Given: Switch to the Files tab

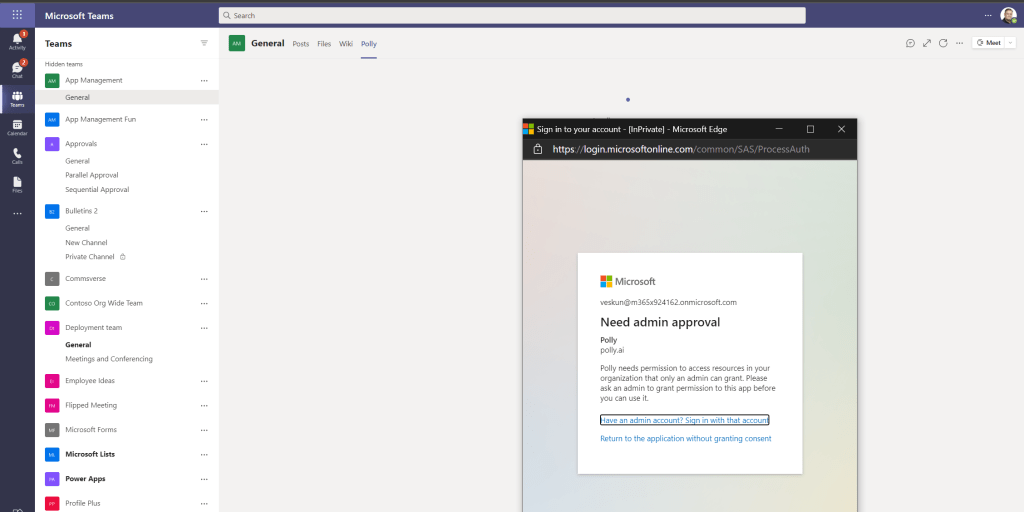Looking at the screenshot, I should [324, 44].
